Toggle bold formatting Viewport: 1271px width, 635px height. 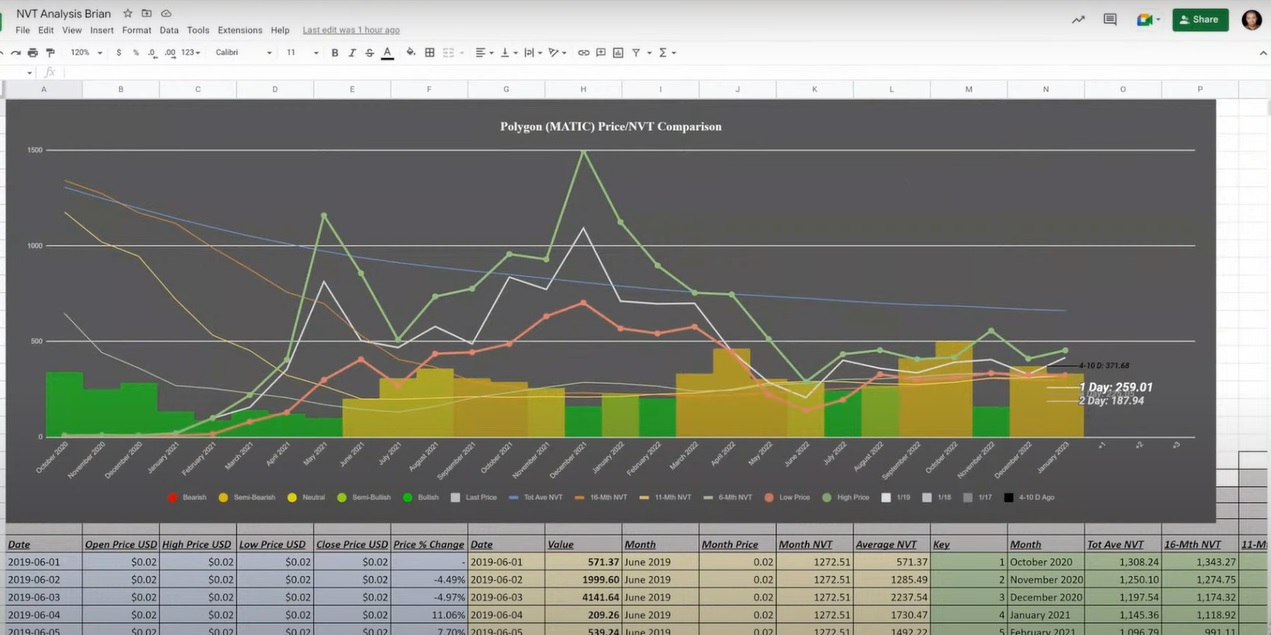334,52
